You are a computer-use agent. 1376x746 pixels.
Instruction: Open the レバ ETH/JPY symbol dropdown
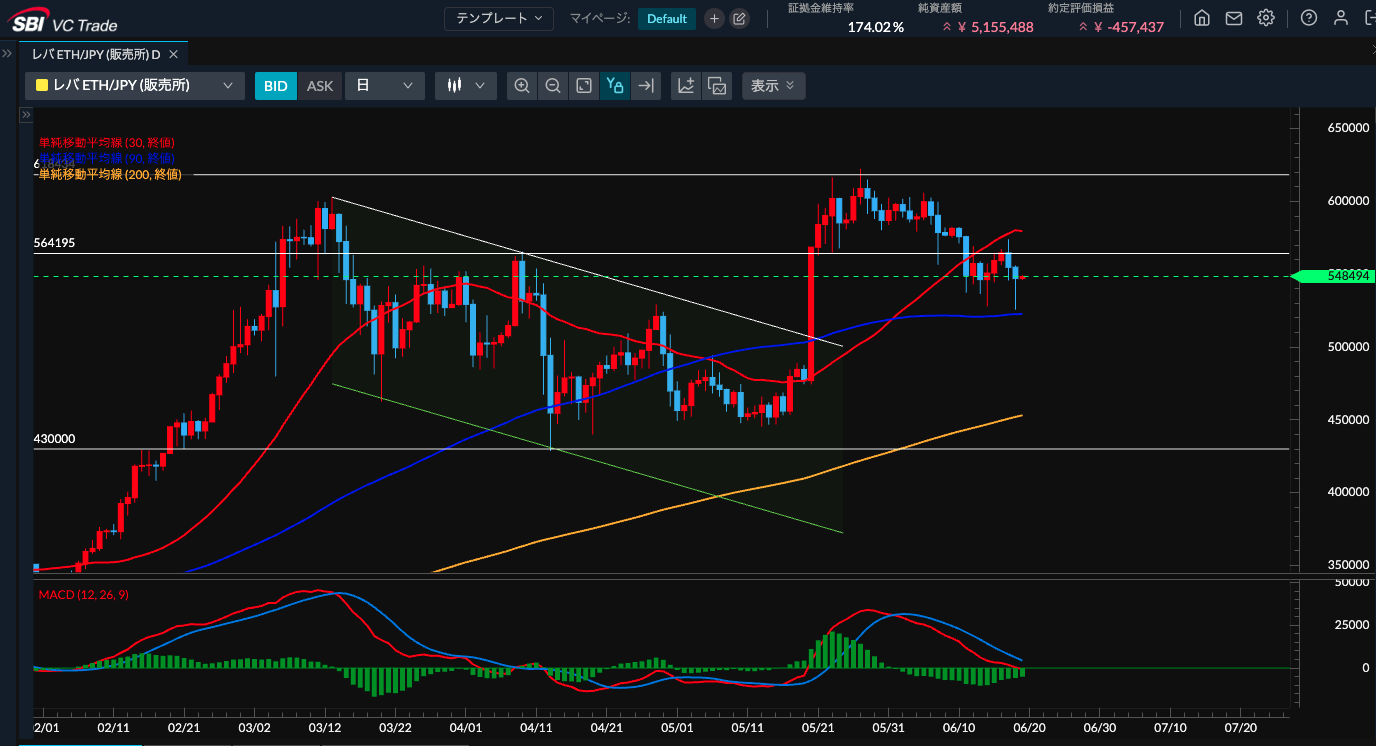[x=135, y=86]
